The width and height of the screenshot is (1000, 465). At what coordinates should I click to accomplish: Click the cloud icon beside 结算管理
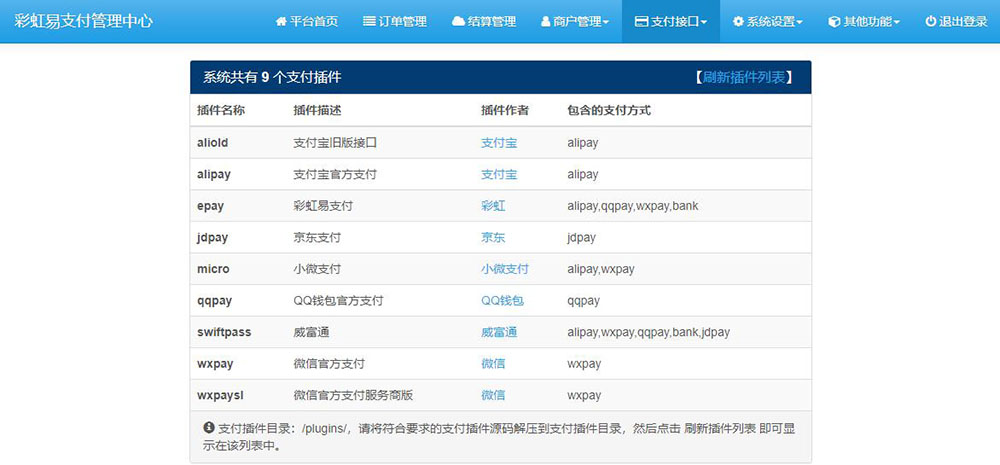pos(458,22)
